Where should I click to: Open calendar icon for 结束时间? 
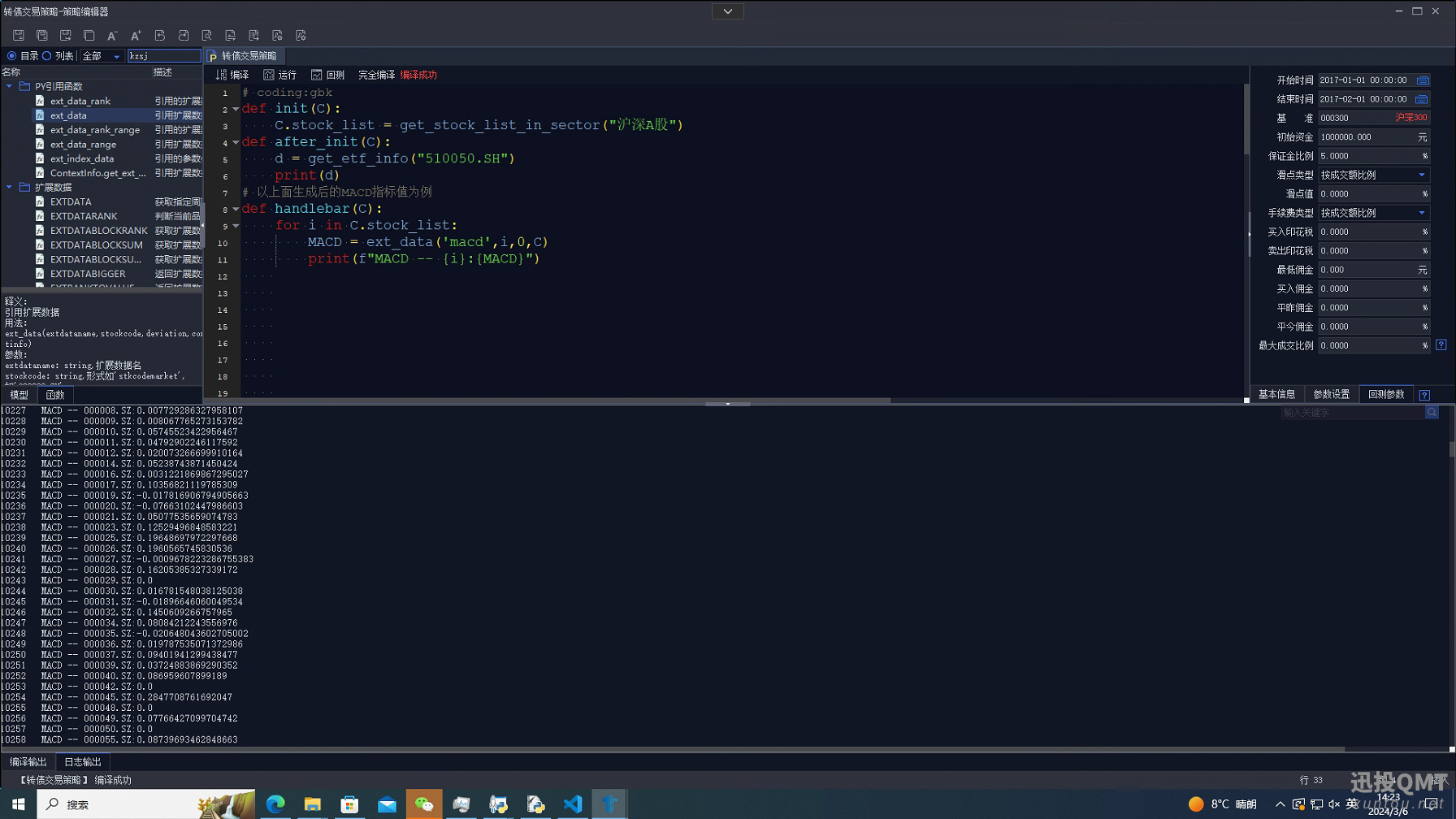pos(1422,99)
